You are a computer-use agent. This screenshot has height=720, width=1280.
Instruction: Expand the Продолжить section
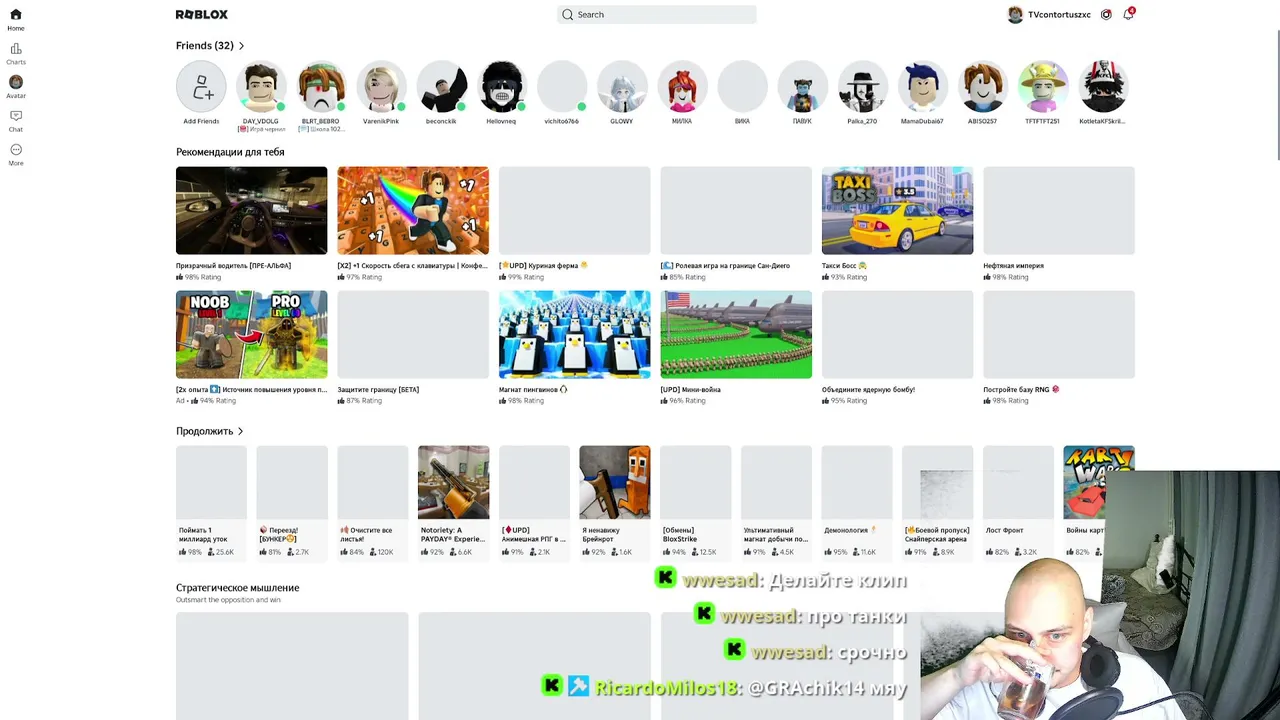click(210, 431)
